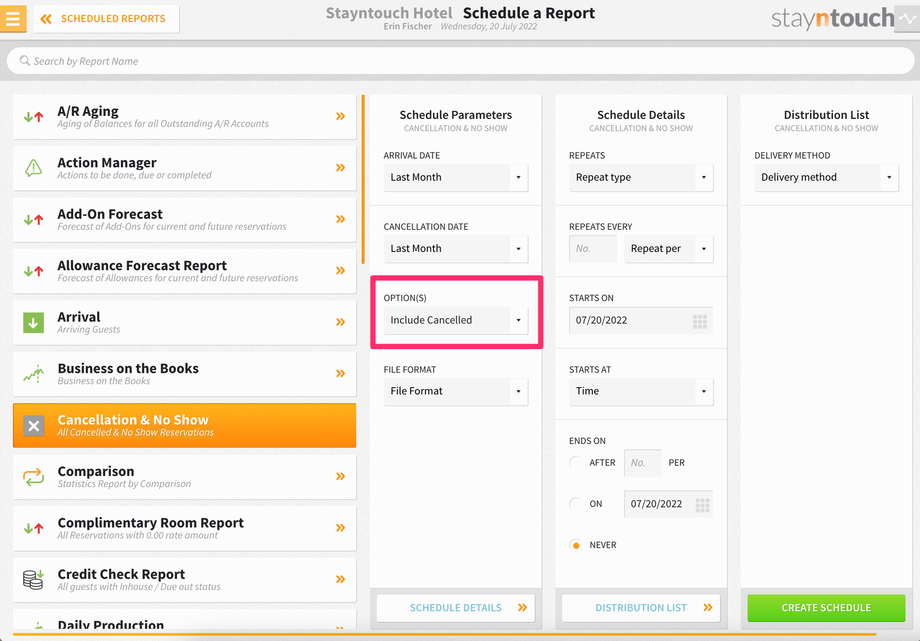Image resolution: width=920 pixels, height=641 pixels.
Task: Expand the Option(s) Include Cancelled dropdown
Action: [x=456, y=320]
